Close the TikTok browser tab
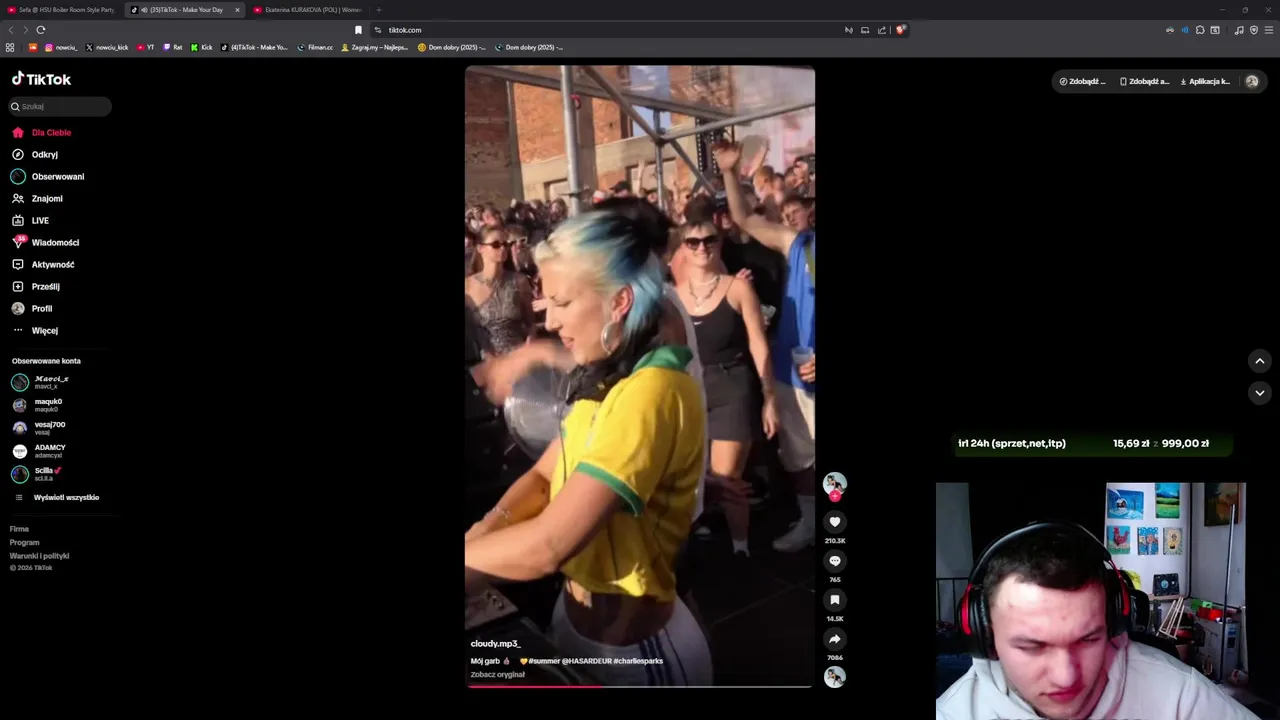This screenshot has width=1280, height=720. 237,10
